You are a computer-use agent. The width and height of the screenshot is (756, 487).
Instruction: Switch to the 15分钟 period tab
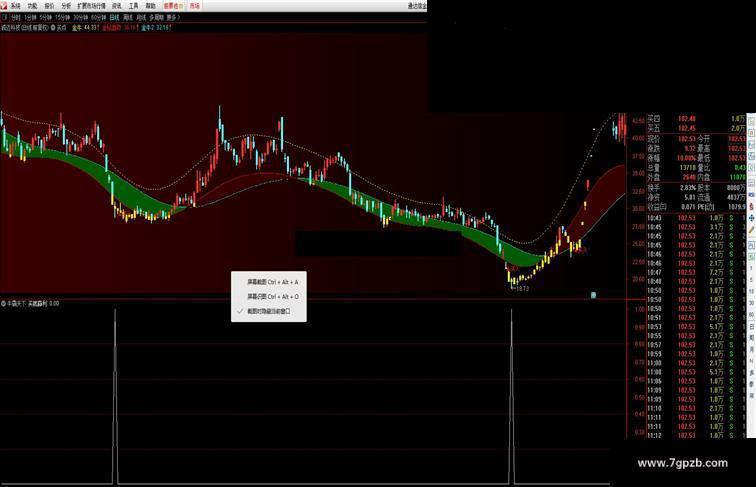point(63,17)
